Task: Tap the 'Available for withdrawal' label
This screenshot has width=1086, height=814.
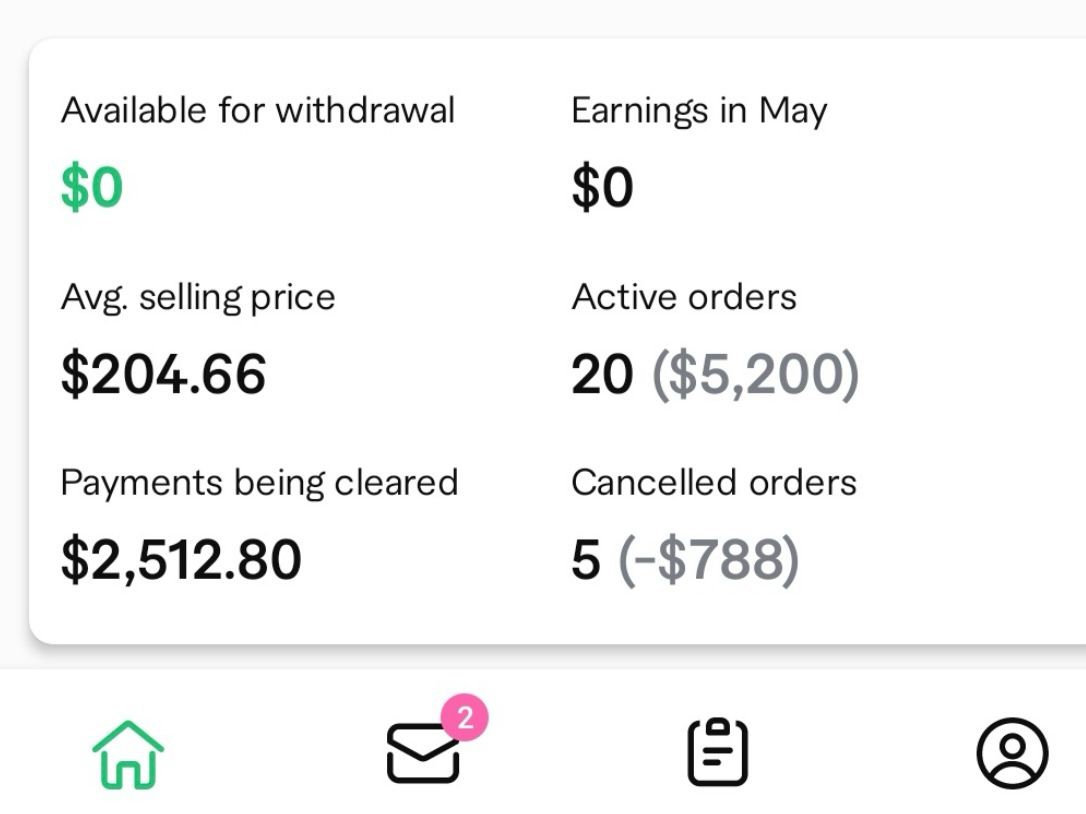Action: (x=258, y=110)
